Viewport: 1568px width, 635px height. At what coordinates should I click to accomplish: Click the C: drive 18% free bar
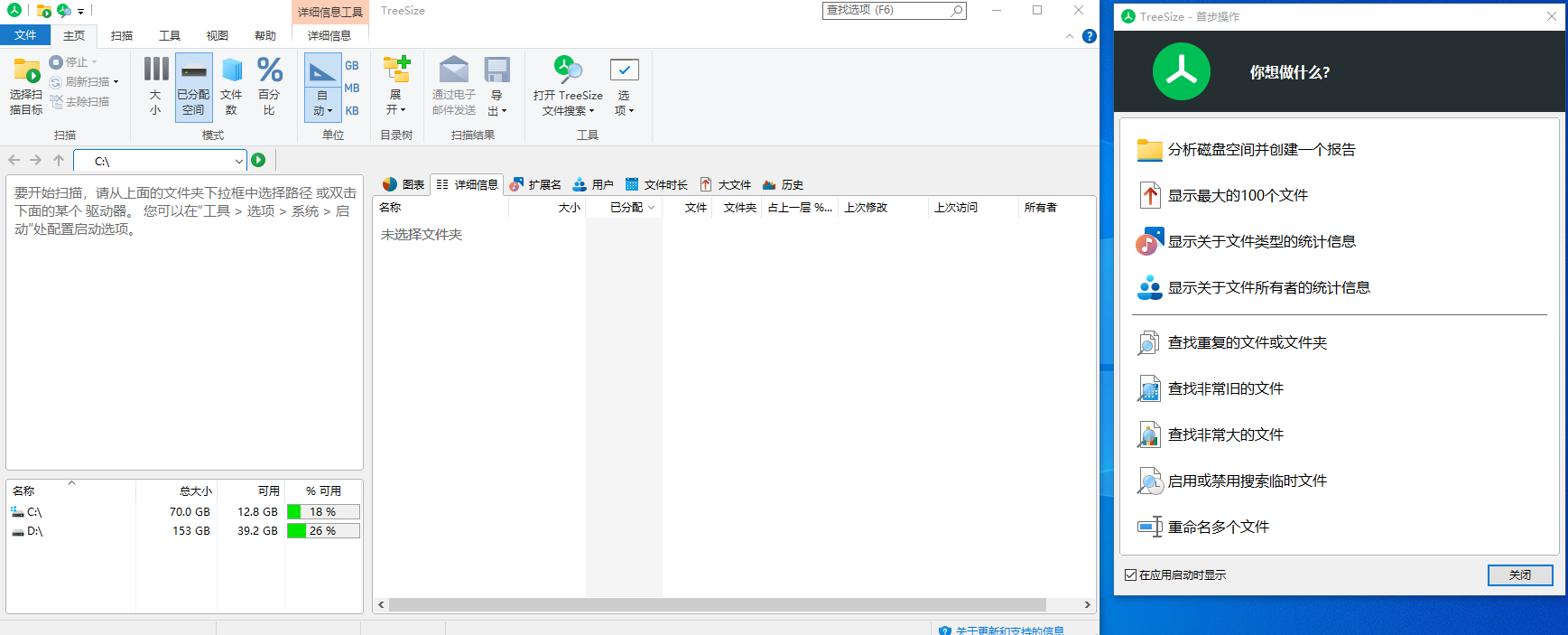click(323, 511)
